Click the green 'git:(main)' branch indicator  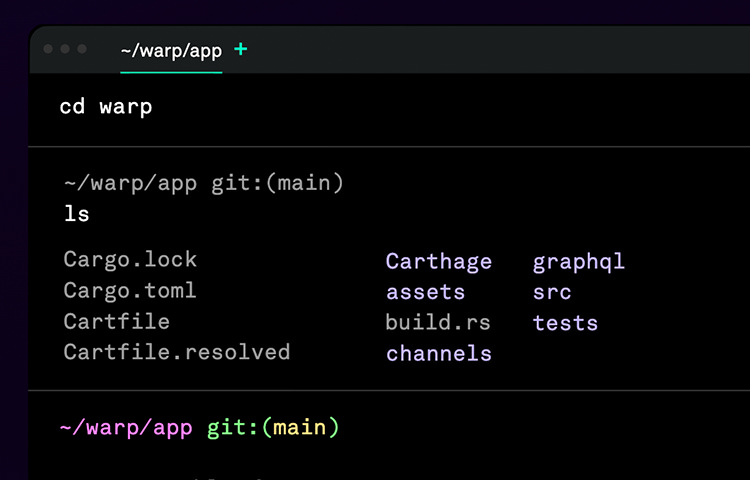click(x=273, y=427)
